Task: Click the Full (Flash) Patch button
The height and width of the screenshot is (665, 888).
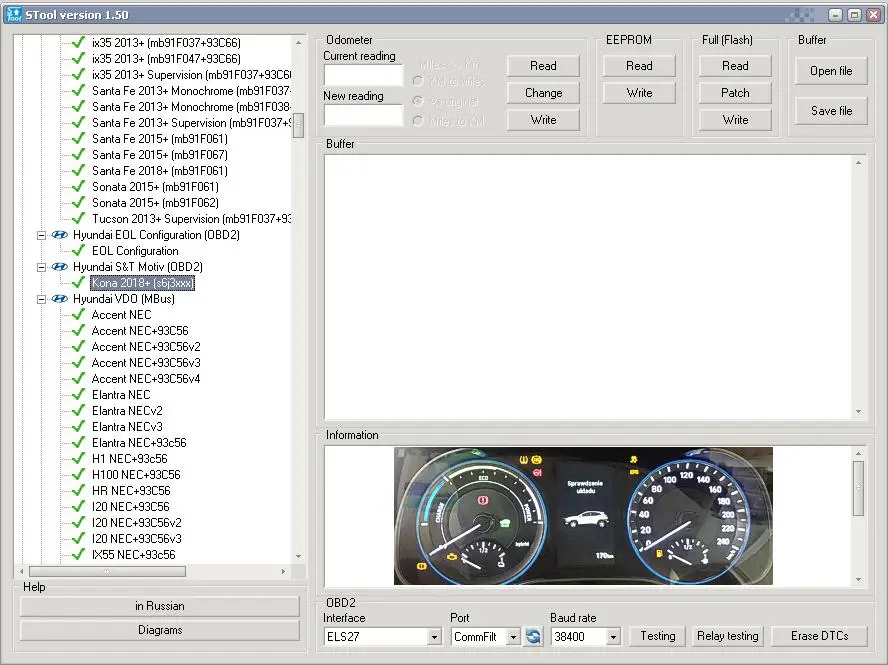Action: pos(735,93)
